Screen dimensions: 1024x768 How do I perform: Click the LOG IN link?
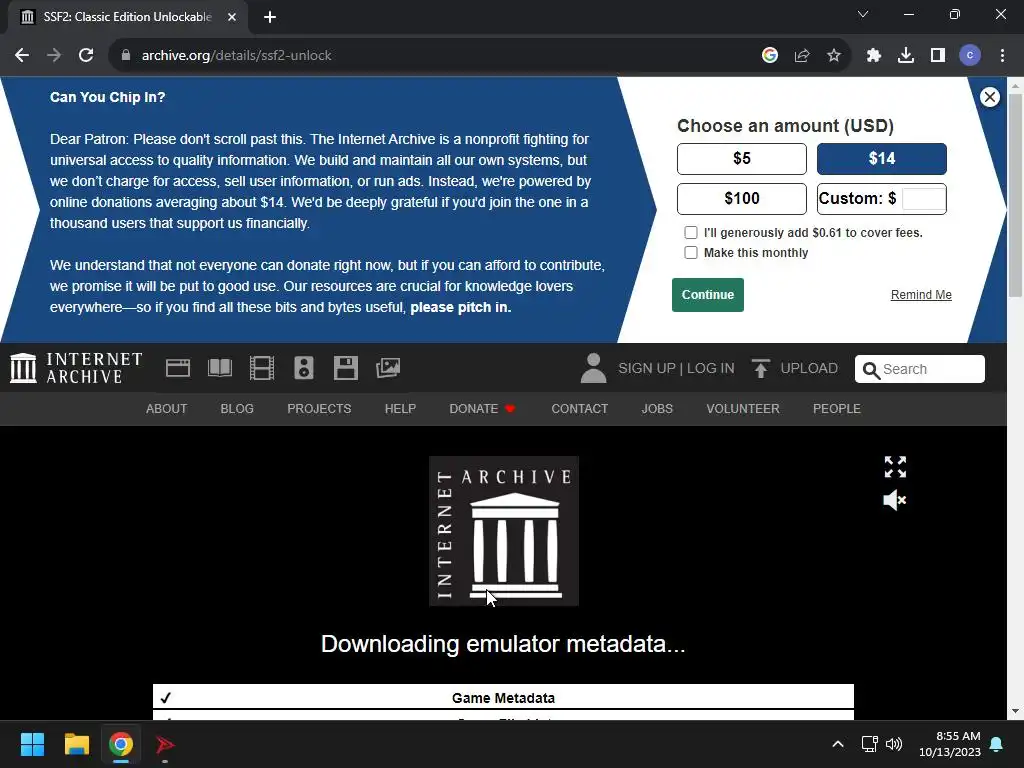711,368
